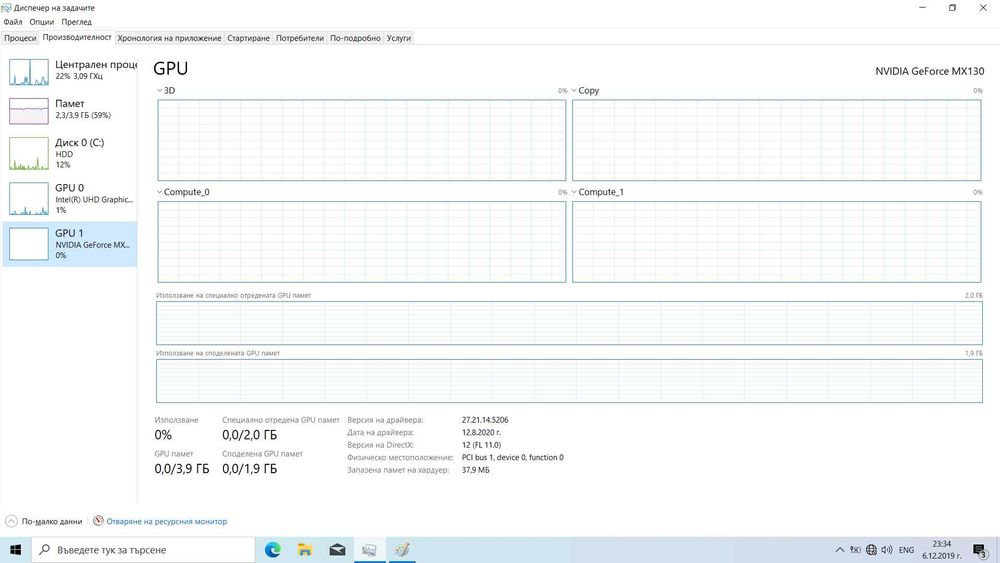The width and height of the screenshot is (1000, 563).
Task: Click DirectX version value 12 (FL 11.0)
Action: tap(482, 445)
